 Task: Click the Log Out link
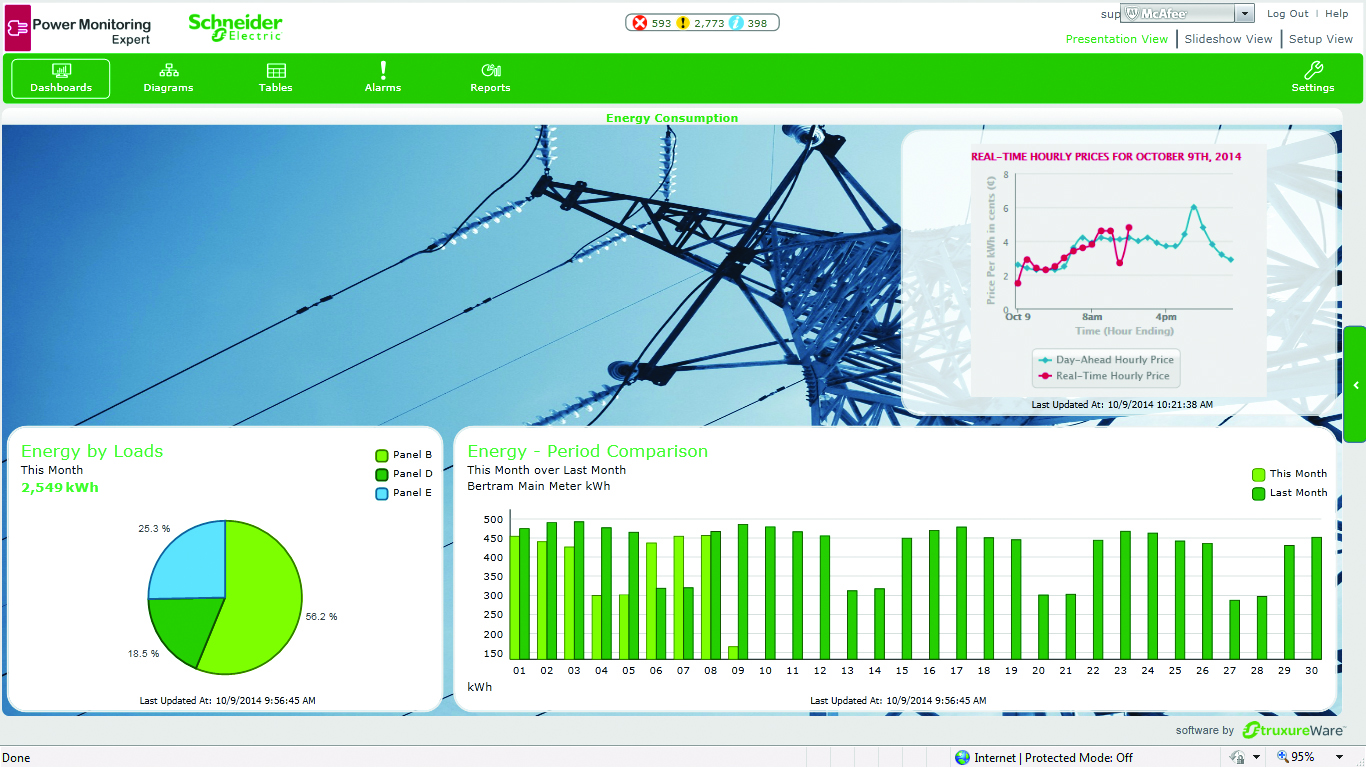pos(1287,14)
